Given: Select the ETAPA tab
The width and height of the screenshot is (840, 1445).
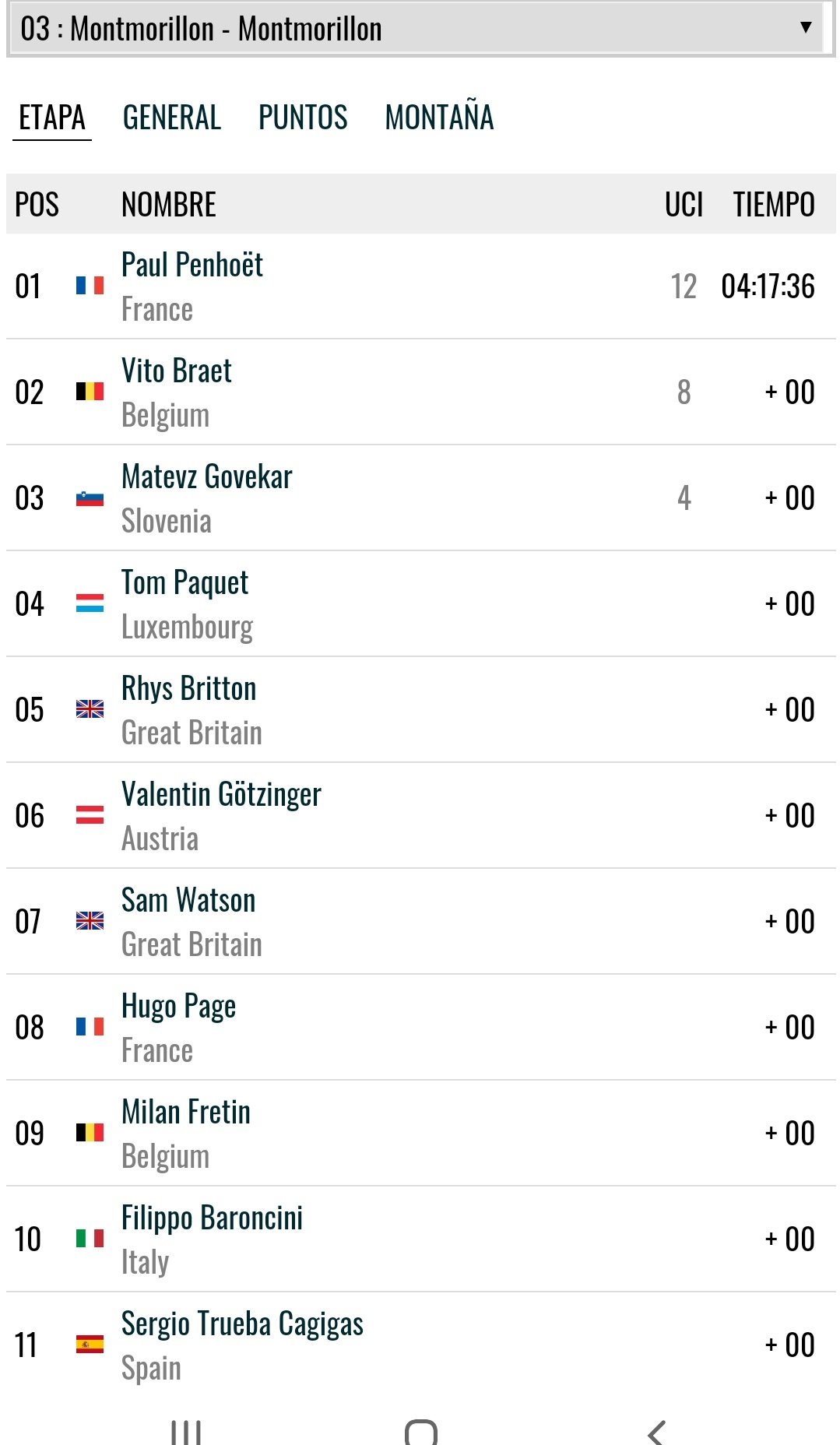Looking at the screenshot, I should [52, 118].
